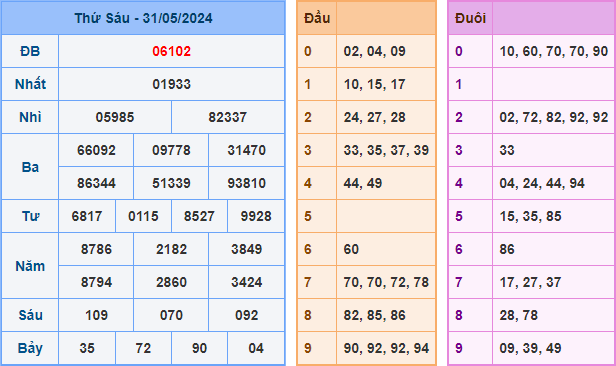The width and height of the screenshot is (616, 366).
Task: Click second prize number 82337
Action: [x=228, y=117]
